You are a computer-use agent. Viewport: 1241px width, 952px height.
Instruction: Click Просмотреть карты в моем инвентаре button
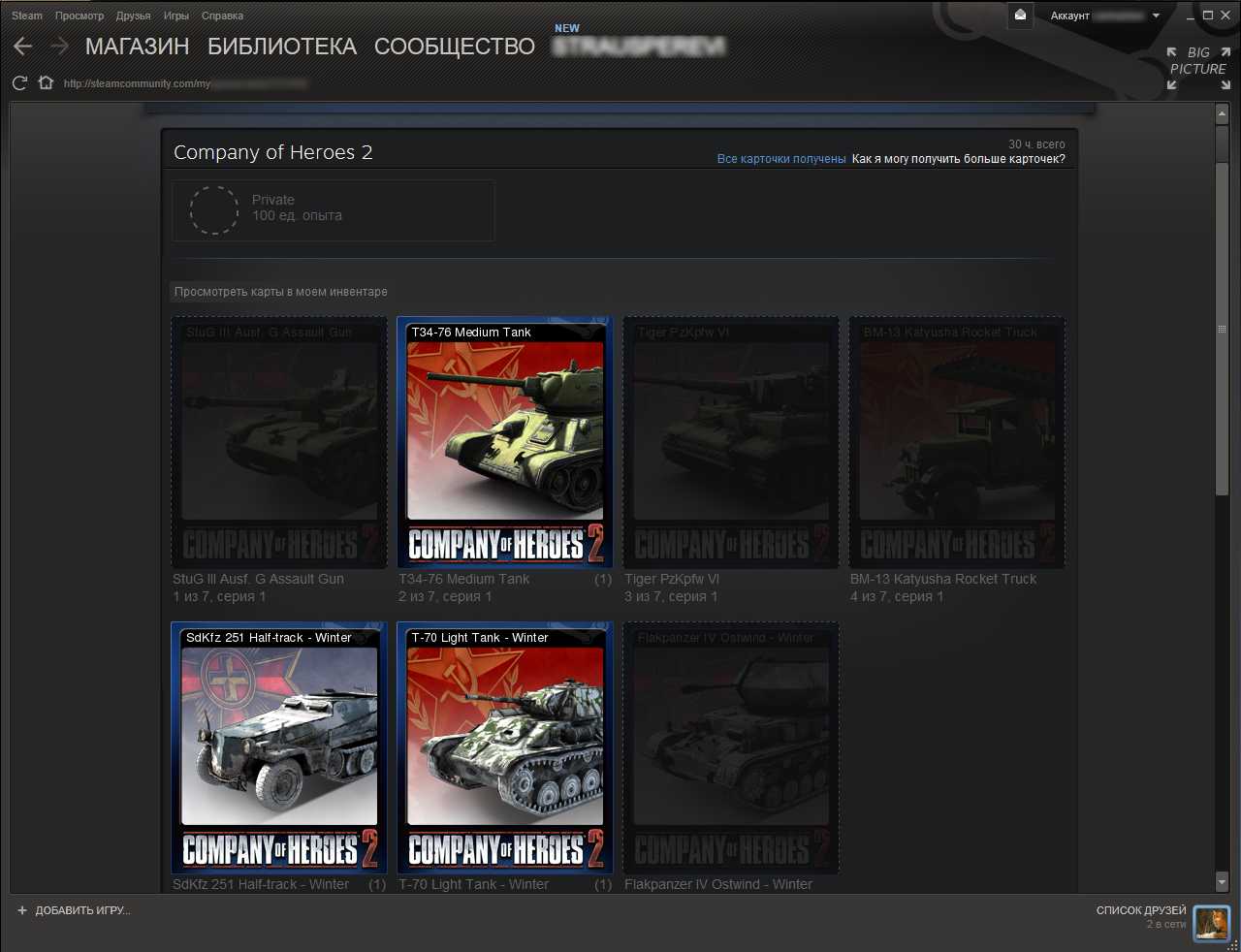(281, 292)
